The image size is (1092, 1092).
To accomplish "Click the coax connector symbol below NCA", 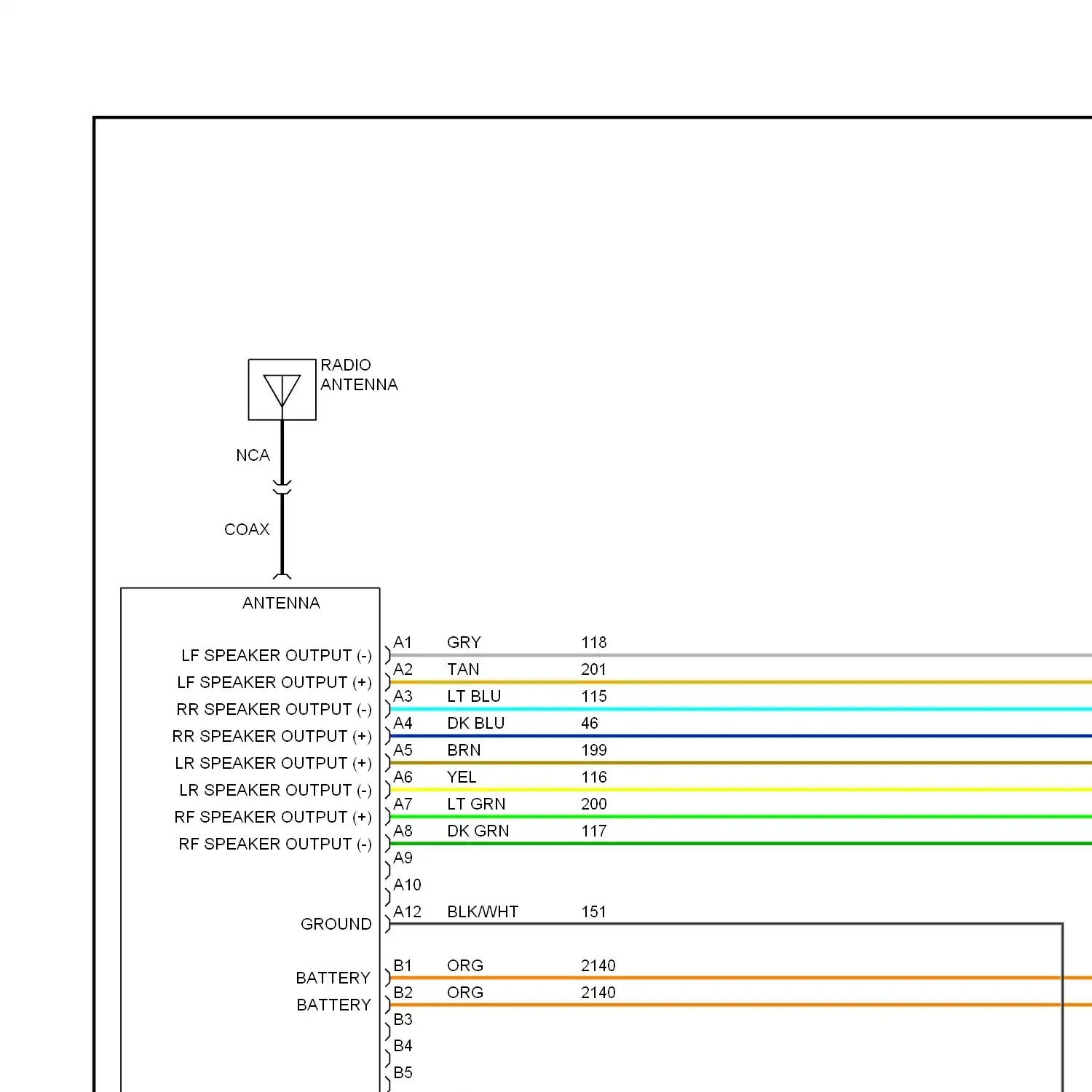I will [282, 488].
